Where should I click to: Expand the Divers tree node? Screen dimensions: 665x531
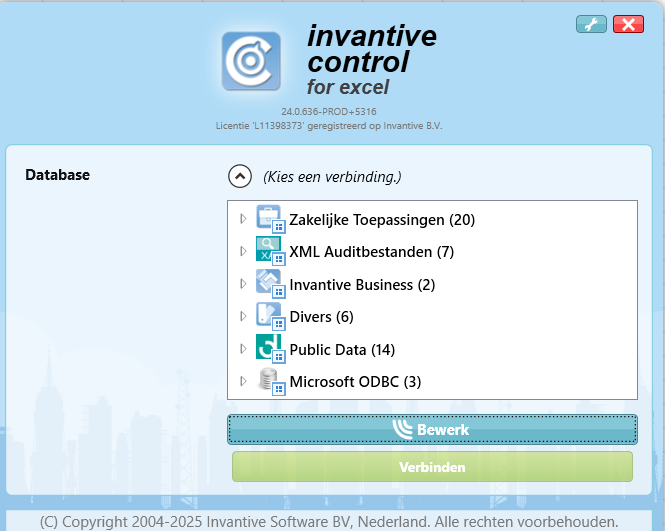pyautogui.click(x=243, y=316)
